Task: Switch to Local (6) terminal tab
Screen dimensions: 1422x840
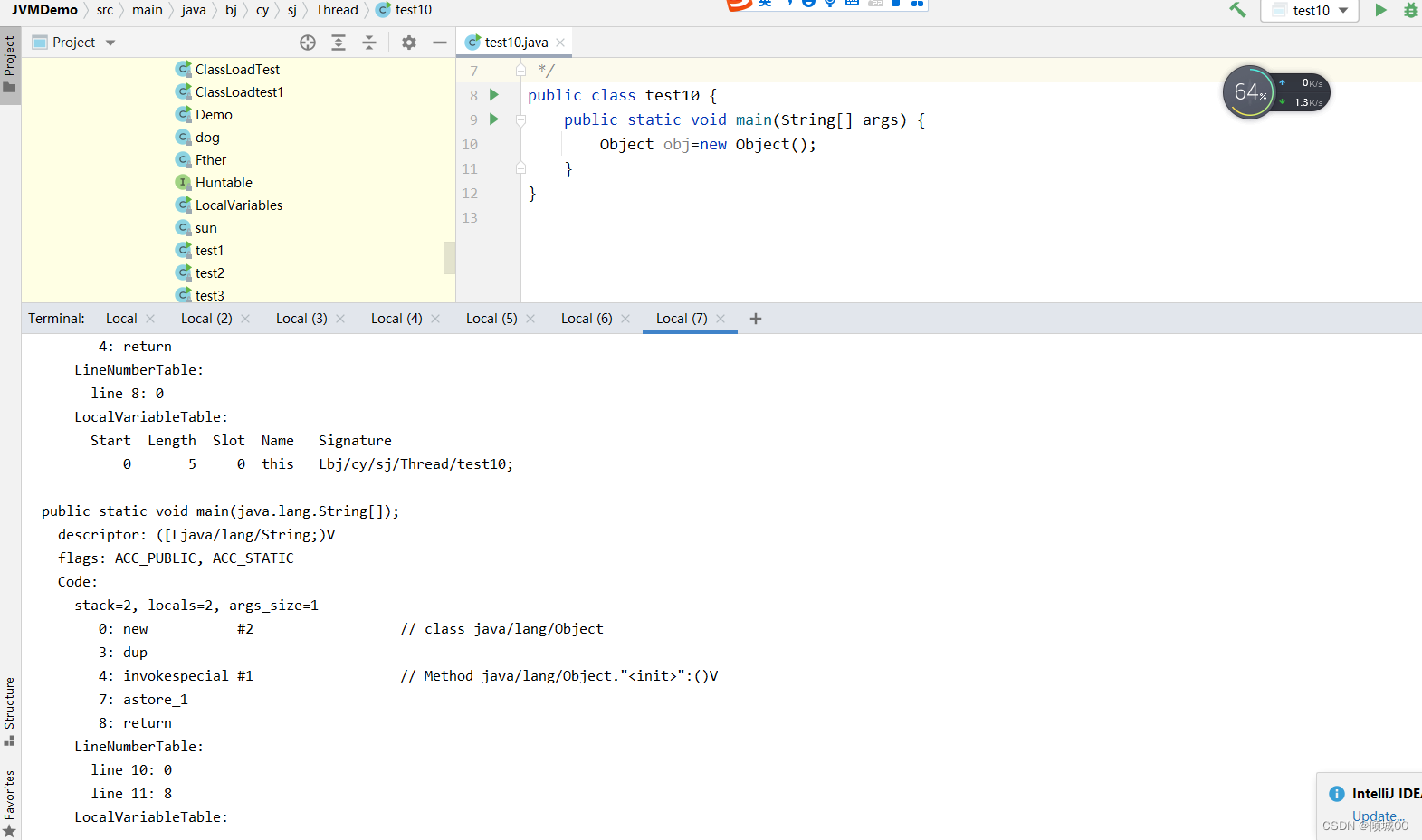Action: 587,319
